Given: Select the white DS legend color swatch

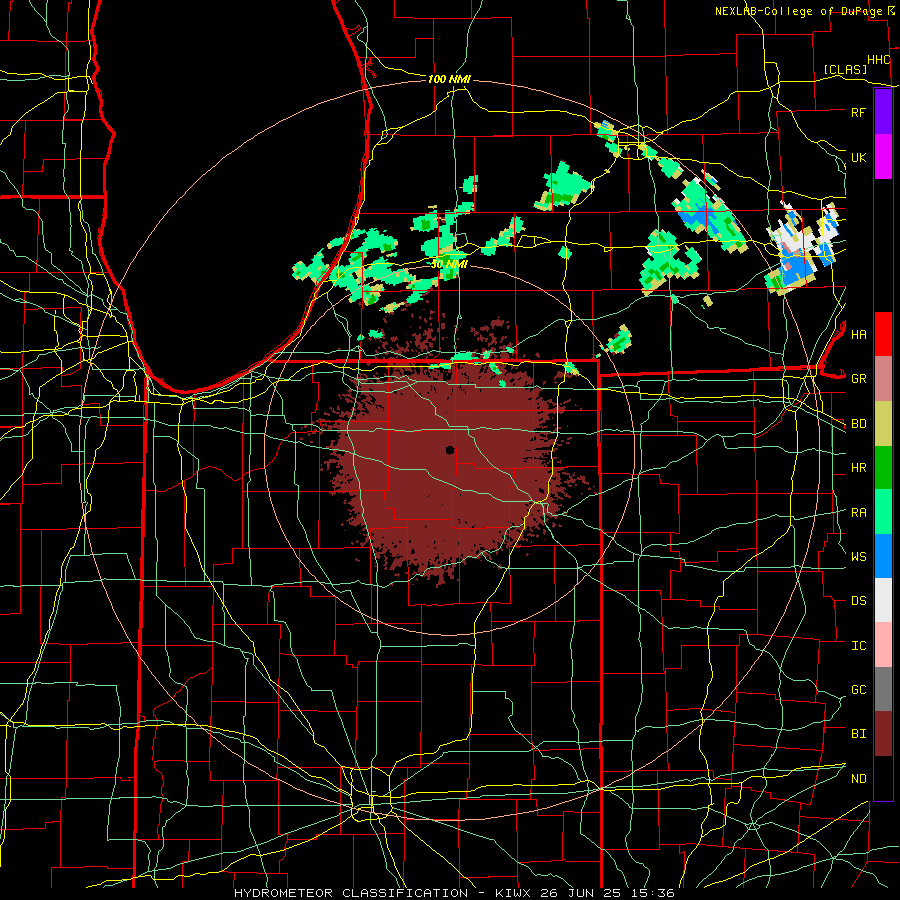Looking at the screenshot, I should [x=883, y=600].
